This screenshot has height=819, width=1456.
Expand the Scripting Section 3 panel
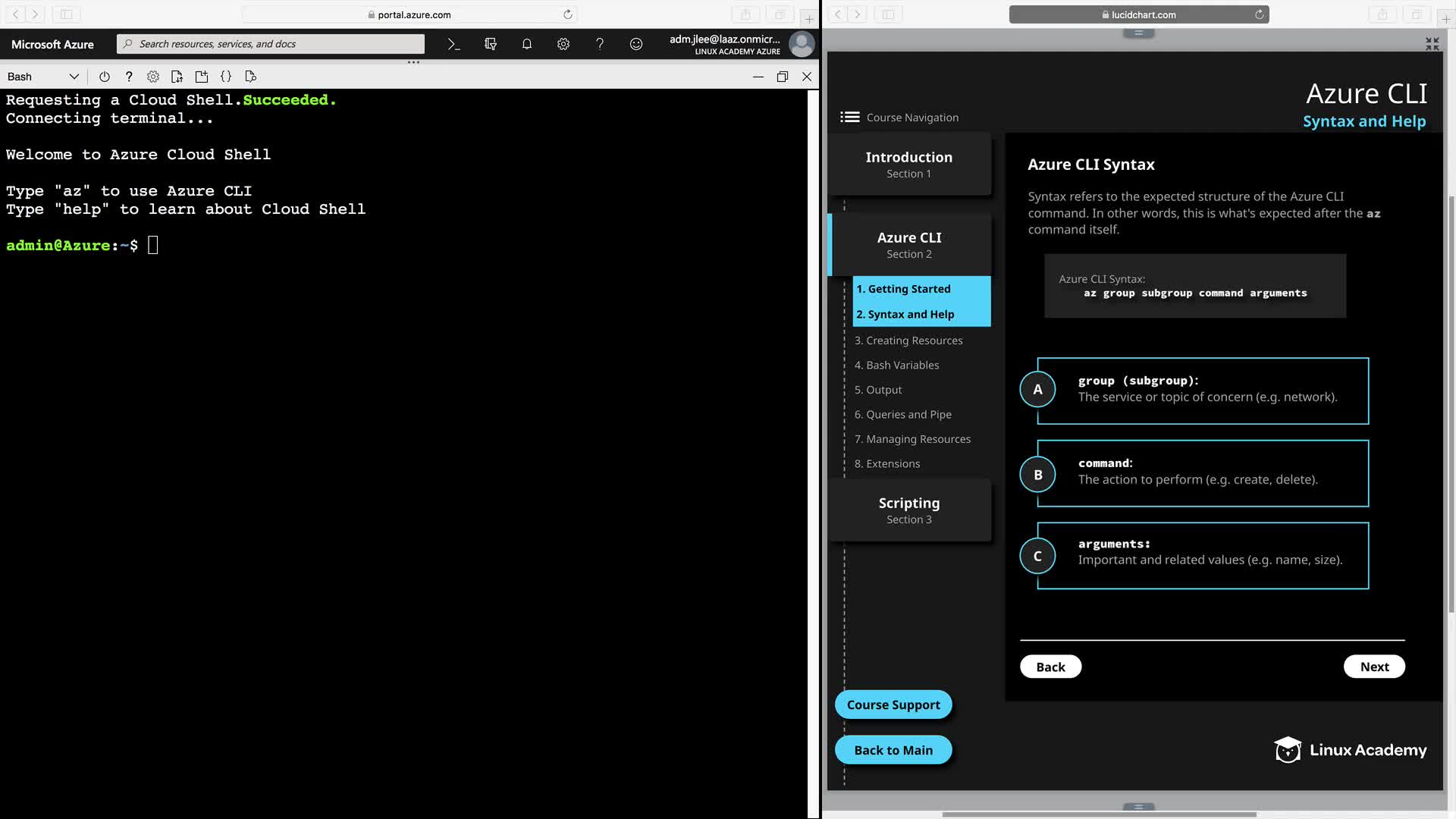[x=908, y=510]
